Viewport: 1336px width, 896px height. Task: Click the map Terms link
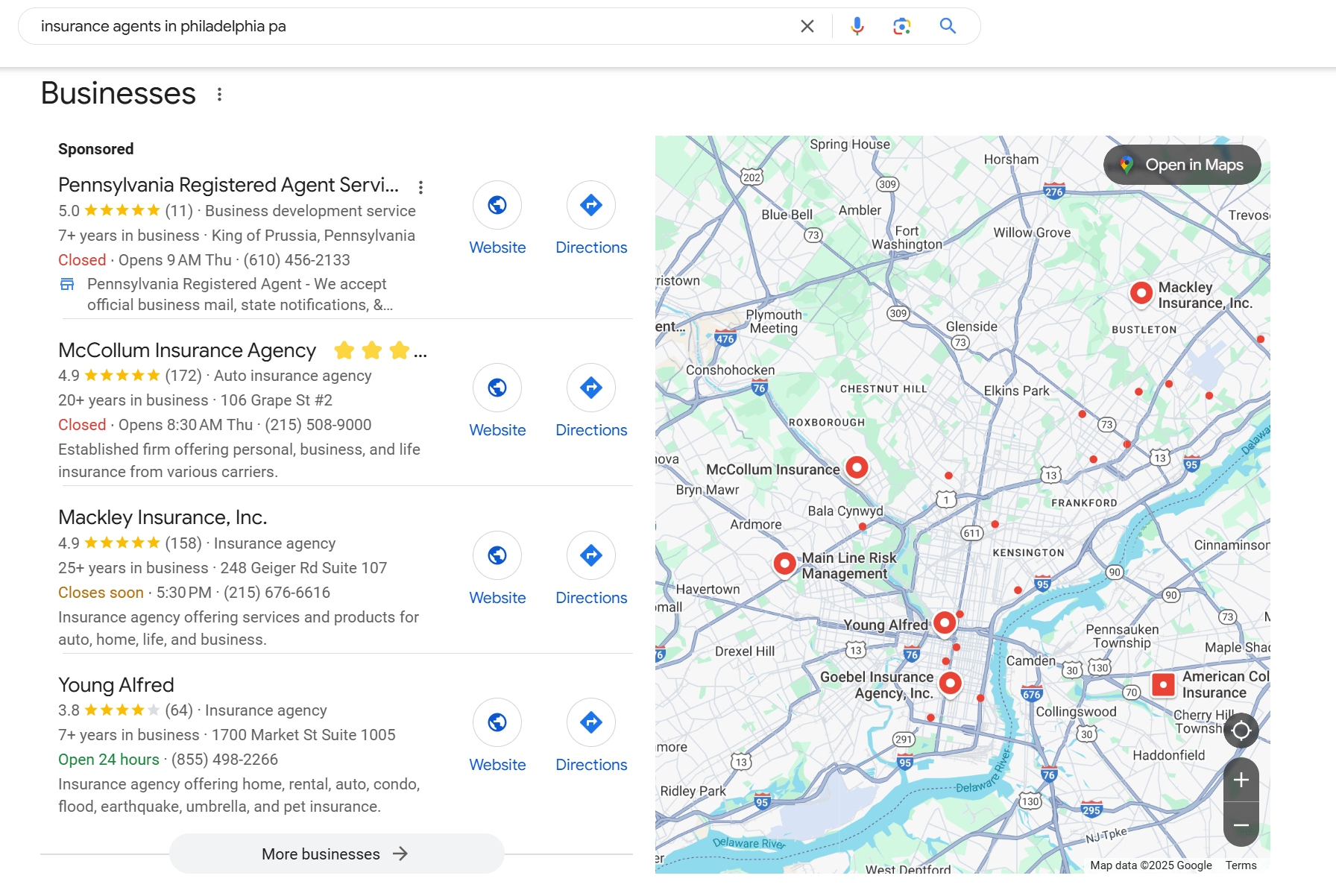(x=1241, y=865)
